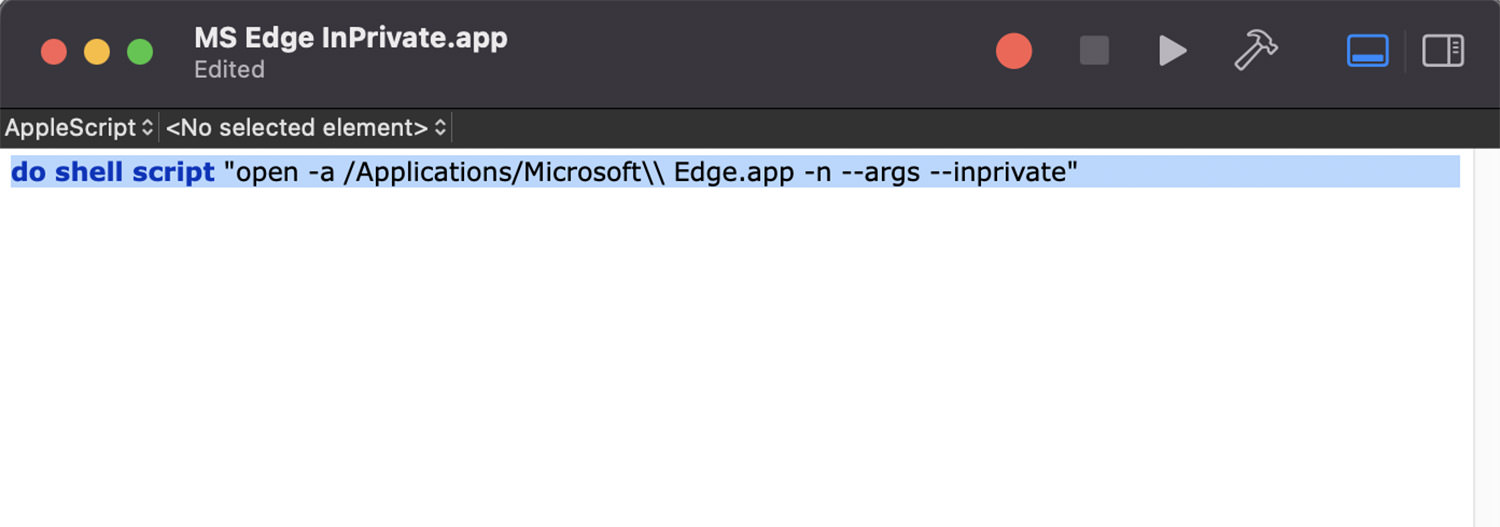The image size is (1500, 527).
Task: Click the word open in the command string
Action: 267,172
